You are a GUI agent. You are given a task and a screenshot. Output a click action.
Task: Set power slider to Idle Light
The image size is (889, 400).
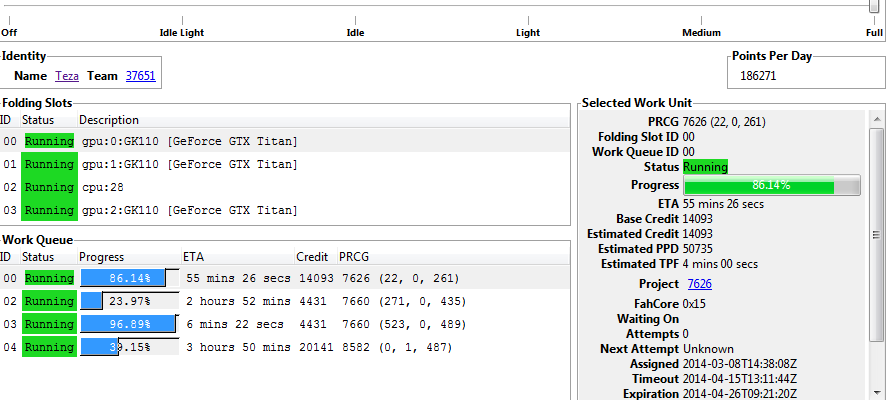(x=182, y=33)
